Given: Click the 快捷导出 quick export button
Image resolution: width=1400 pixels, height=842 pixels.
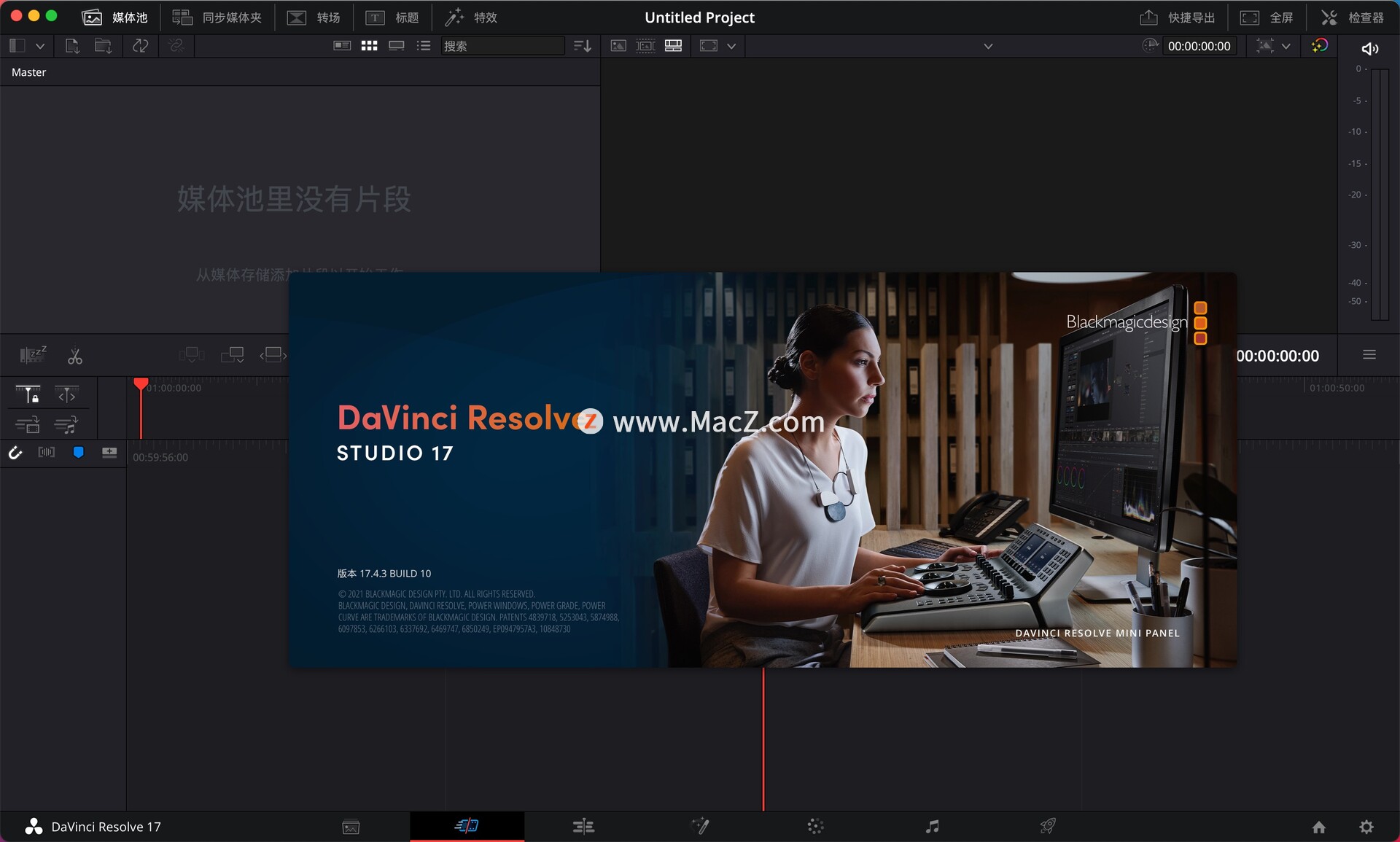Looking at the screenshot, I should click(1178, 17).
